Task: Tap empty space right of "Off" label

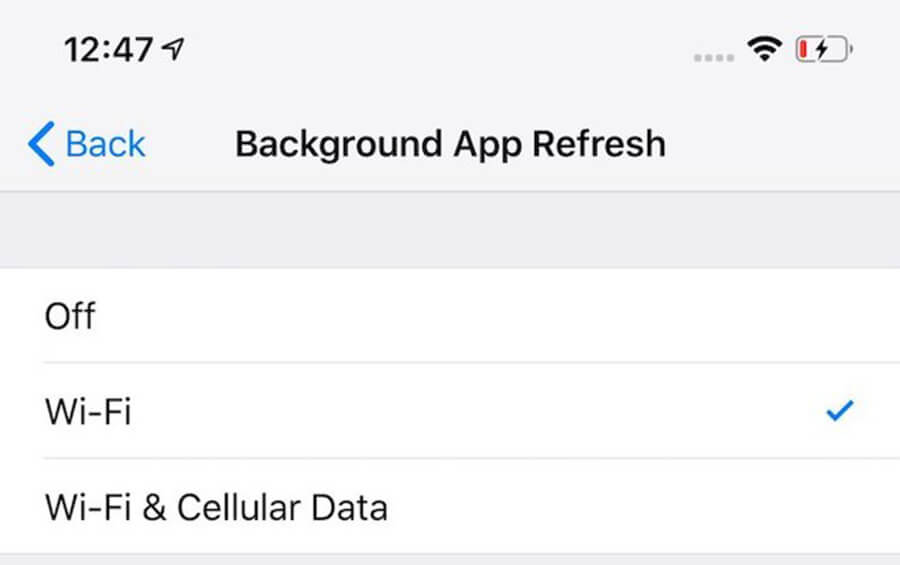Action: coord(500,316)
